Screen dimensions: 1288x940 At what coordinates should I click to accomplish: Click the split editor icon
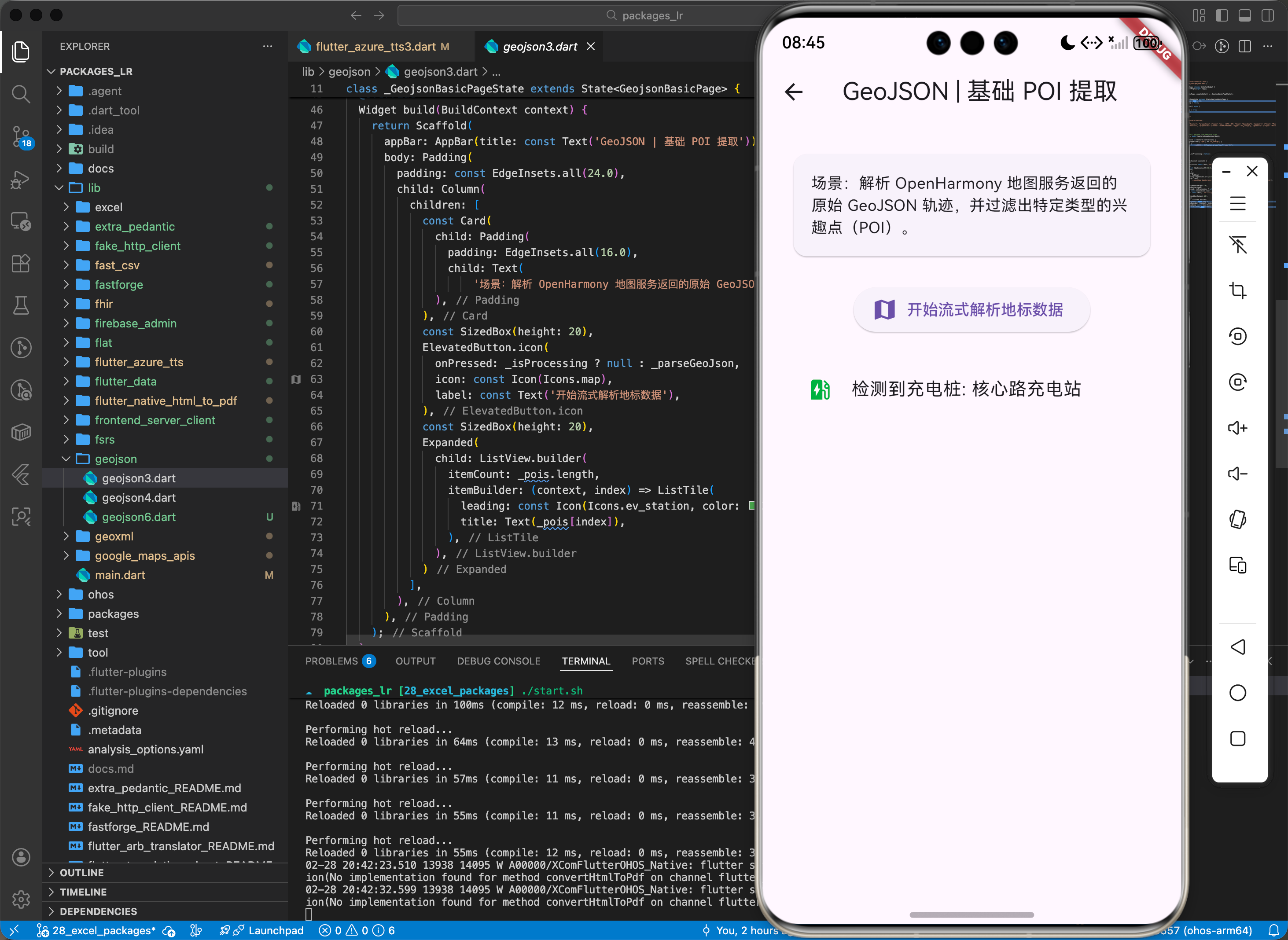pyautogui.click(x=1245, y=46)
